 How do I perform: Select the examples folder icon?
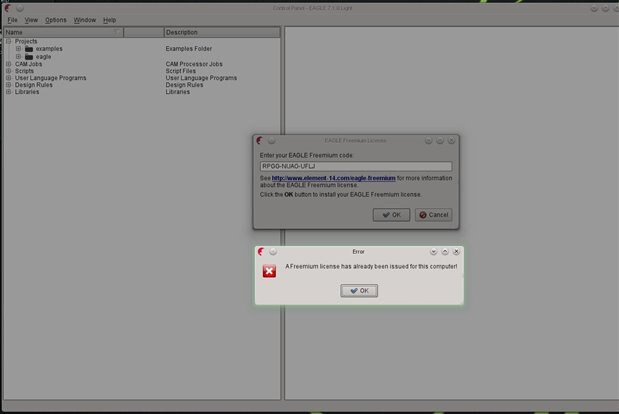pyautogui.click(x=29, y=49)
